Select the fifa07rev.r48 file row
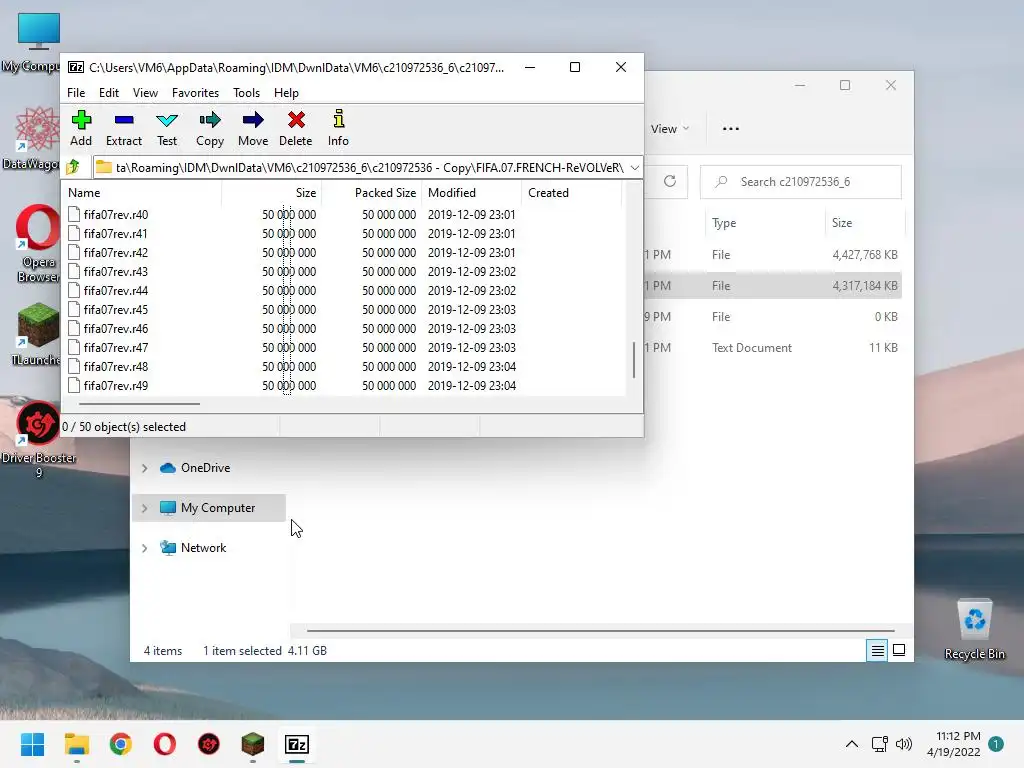1024x768 pixels. (343, 366)
